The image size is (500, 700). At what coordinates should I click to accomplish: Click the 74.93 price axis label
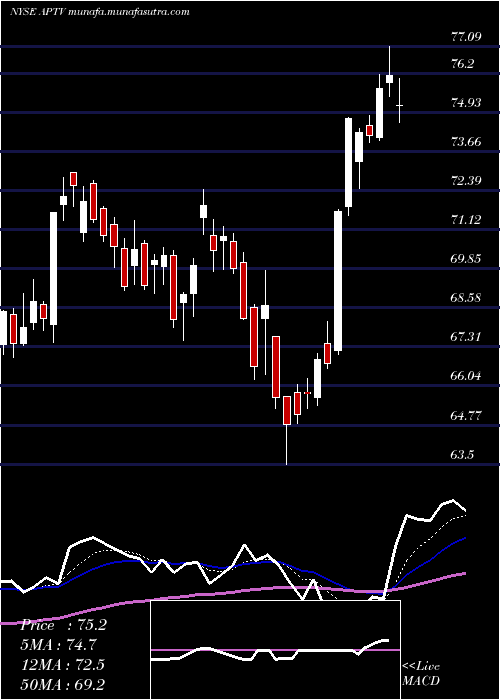coord(467,104)
